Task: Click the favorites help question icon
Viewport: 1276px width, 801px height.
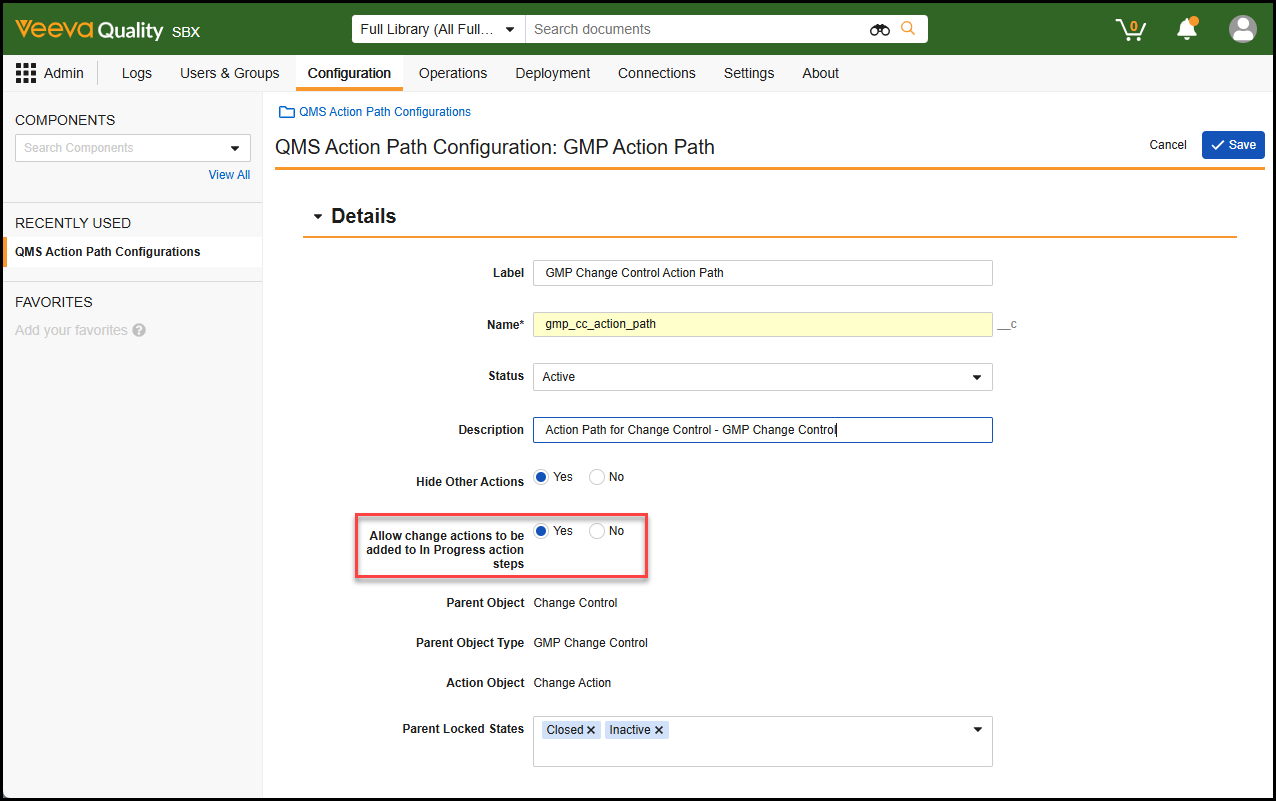Action: [x=139, y=330]
